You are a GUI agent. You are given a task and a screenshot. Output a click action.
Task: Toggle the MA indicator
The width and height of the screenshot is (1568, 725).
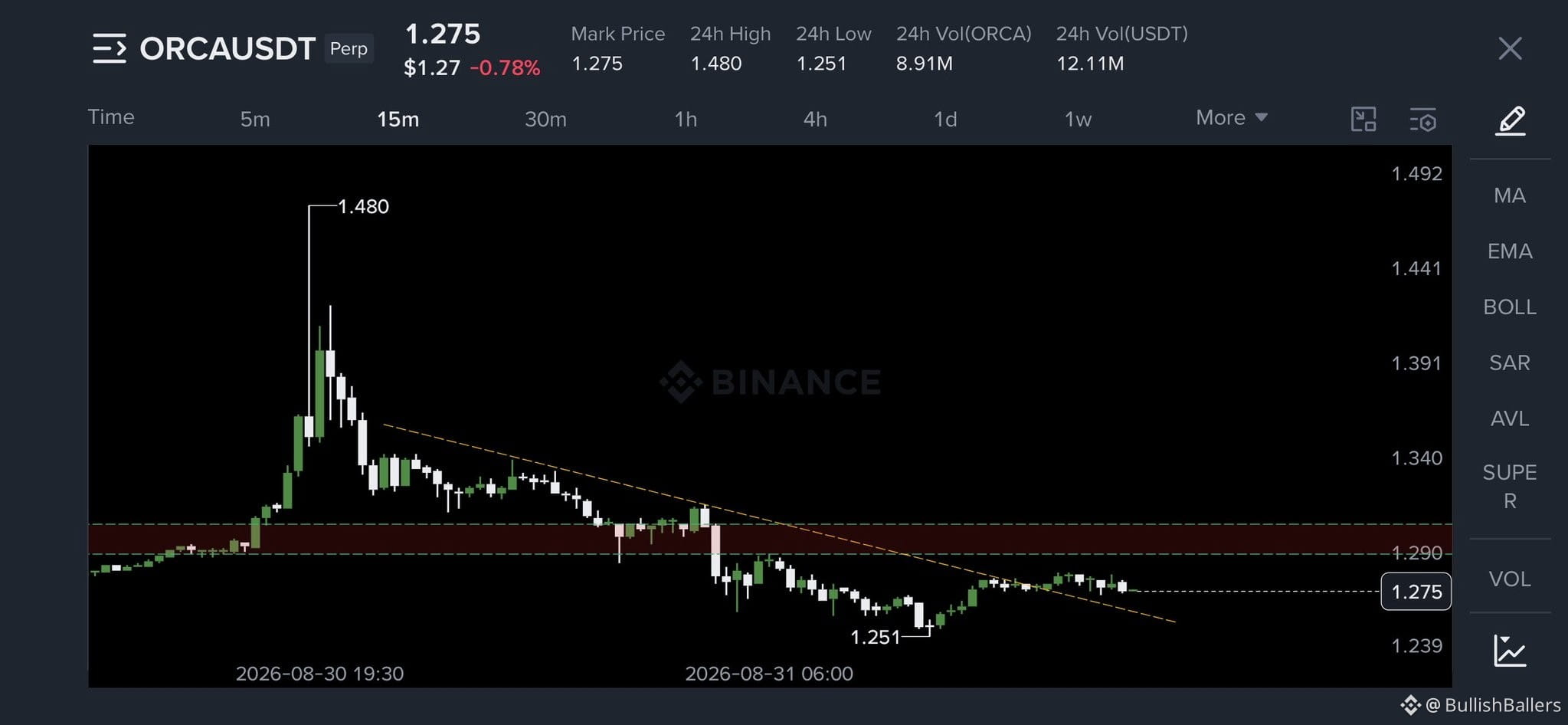(x=1510, y=195)
